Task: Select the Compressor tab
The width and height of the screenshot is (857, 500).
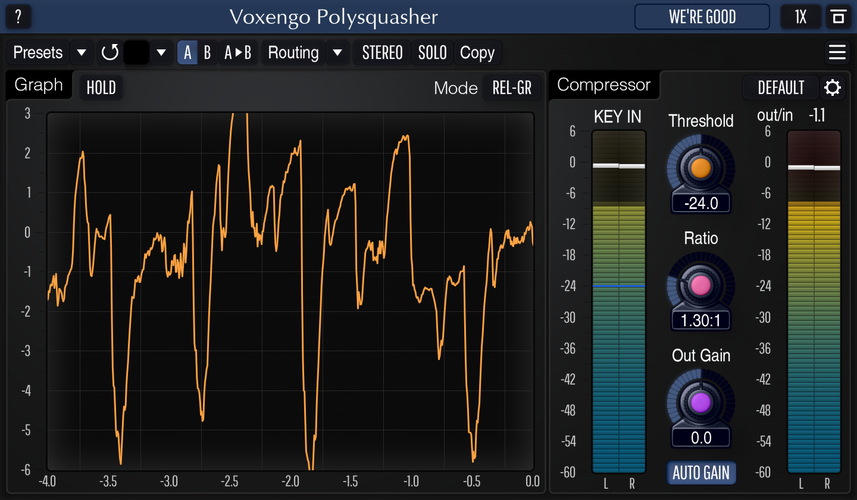Action: pos(604,85)
